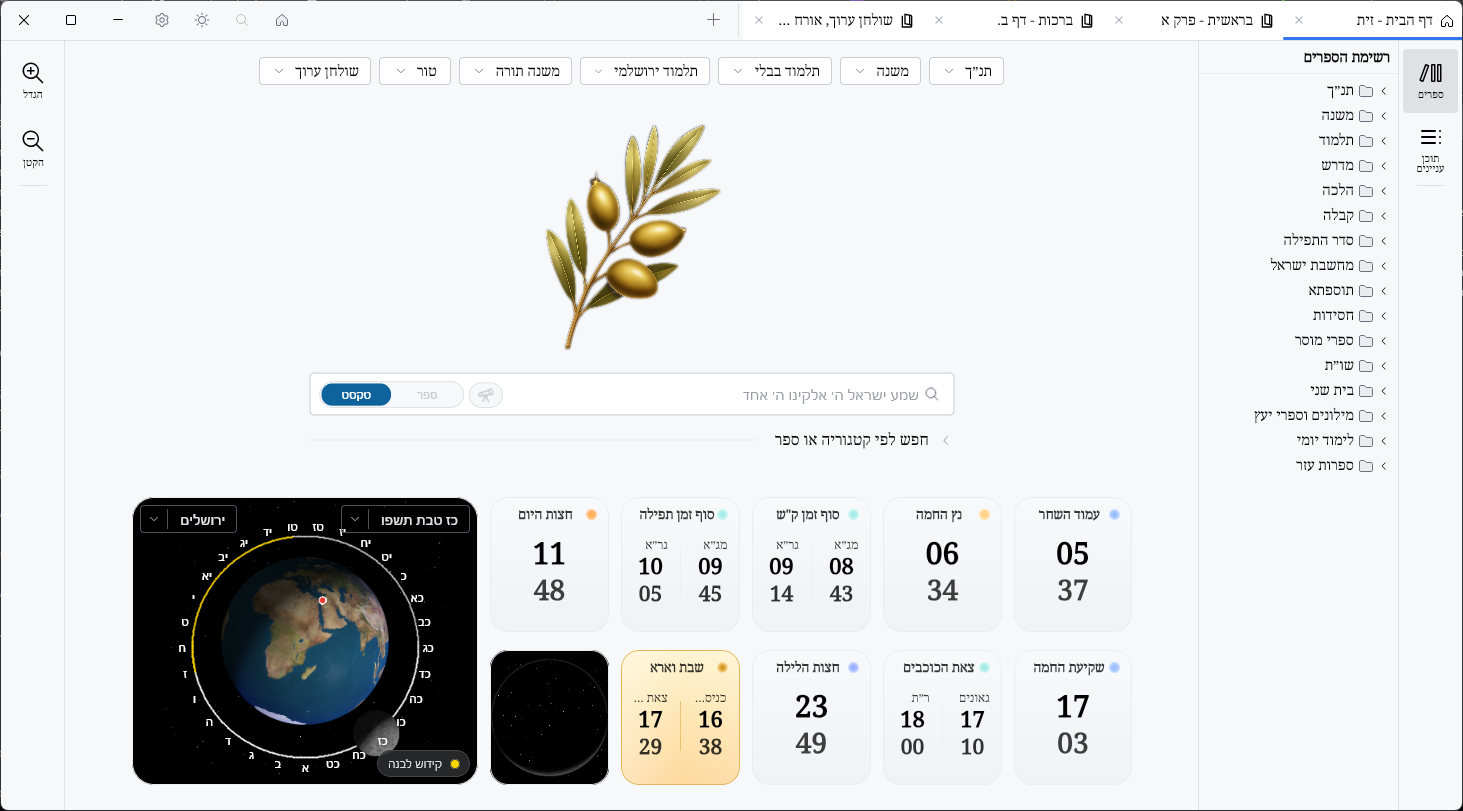Close the ברכות - דף ב. tab

point(938,20)
